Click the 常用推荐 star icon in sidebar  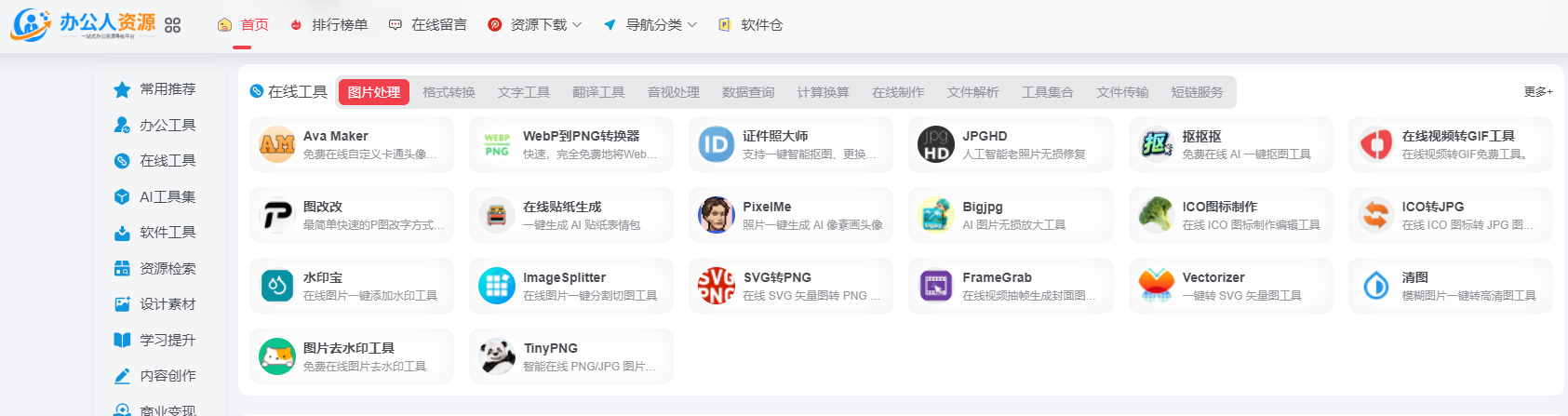click(122, 89)
